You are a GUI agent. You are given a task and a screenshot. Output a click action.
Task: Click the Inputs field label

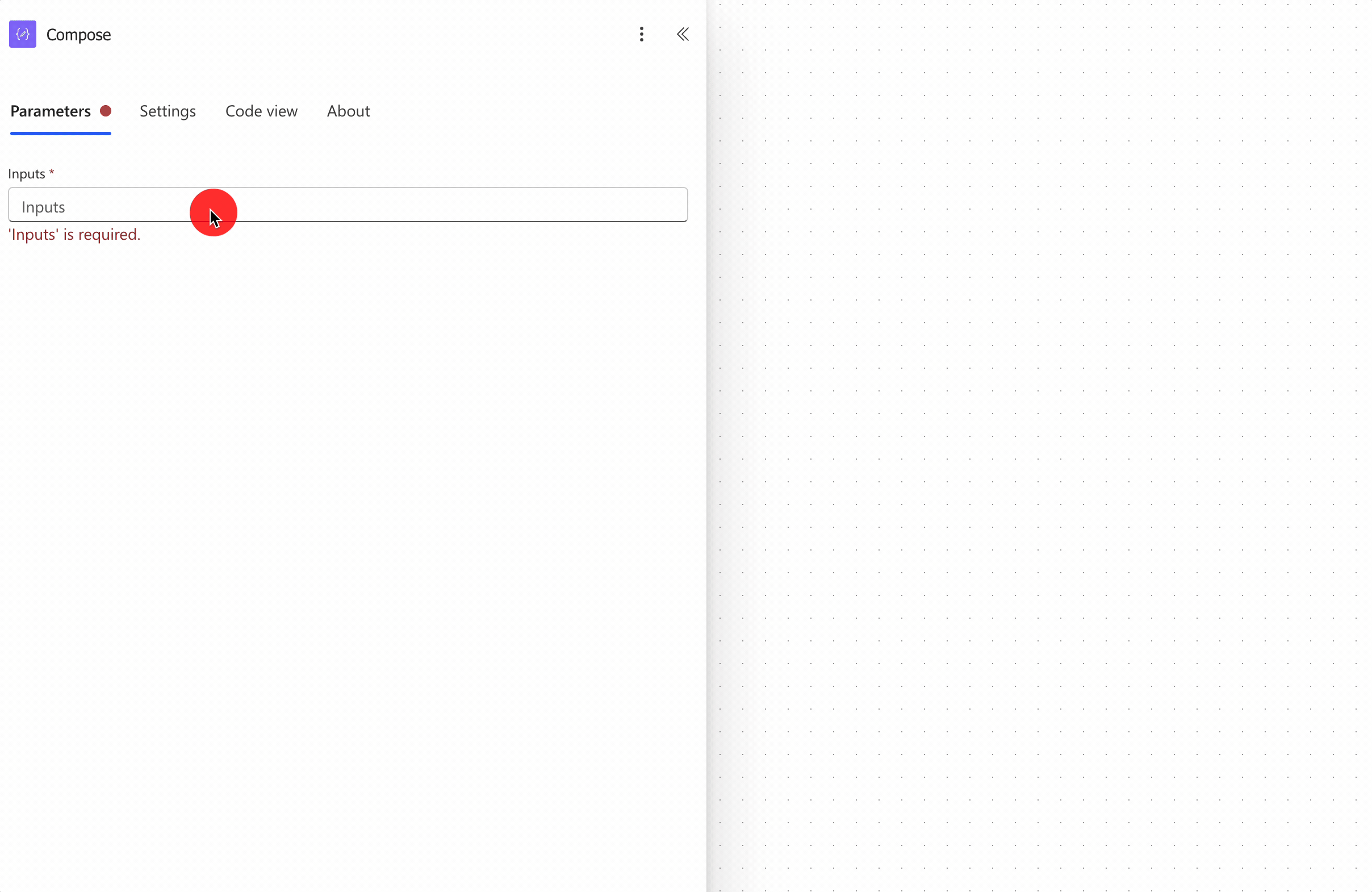(x=27, y=173)
